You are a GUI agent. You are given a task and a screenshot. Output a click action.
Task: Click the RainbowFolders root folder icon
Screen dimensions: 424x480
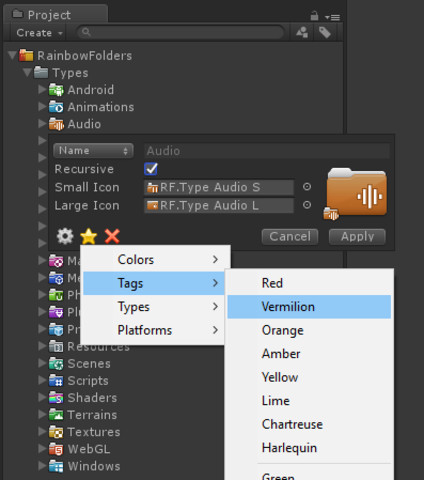tap(26, 55)
